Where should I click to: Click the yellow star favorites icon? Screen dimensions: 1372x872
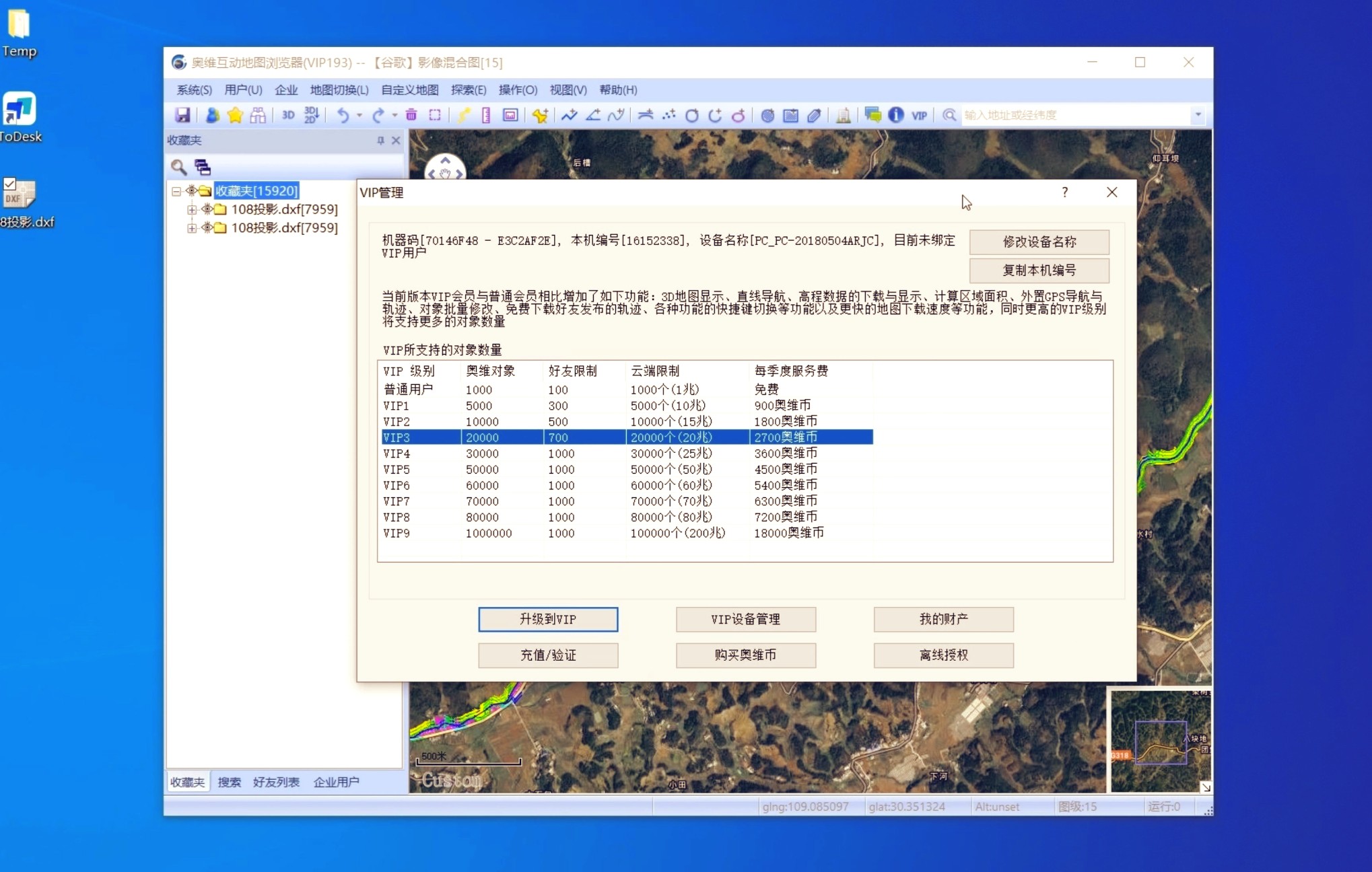(235, 115)
